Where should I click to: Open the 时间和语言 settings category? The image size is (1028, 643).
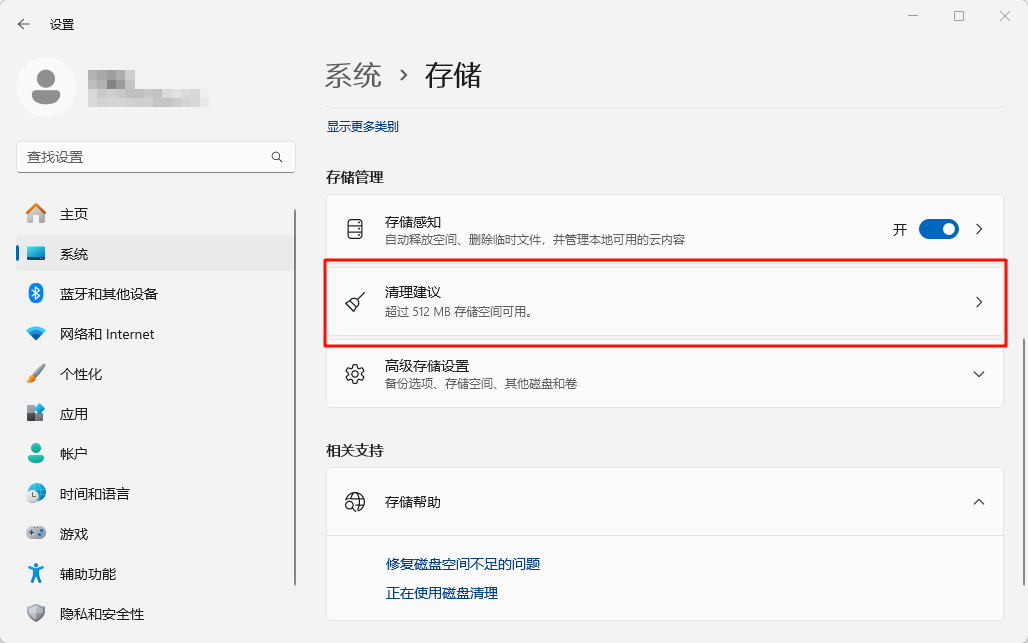tap(94, 494)
